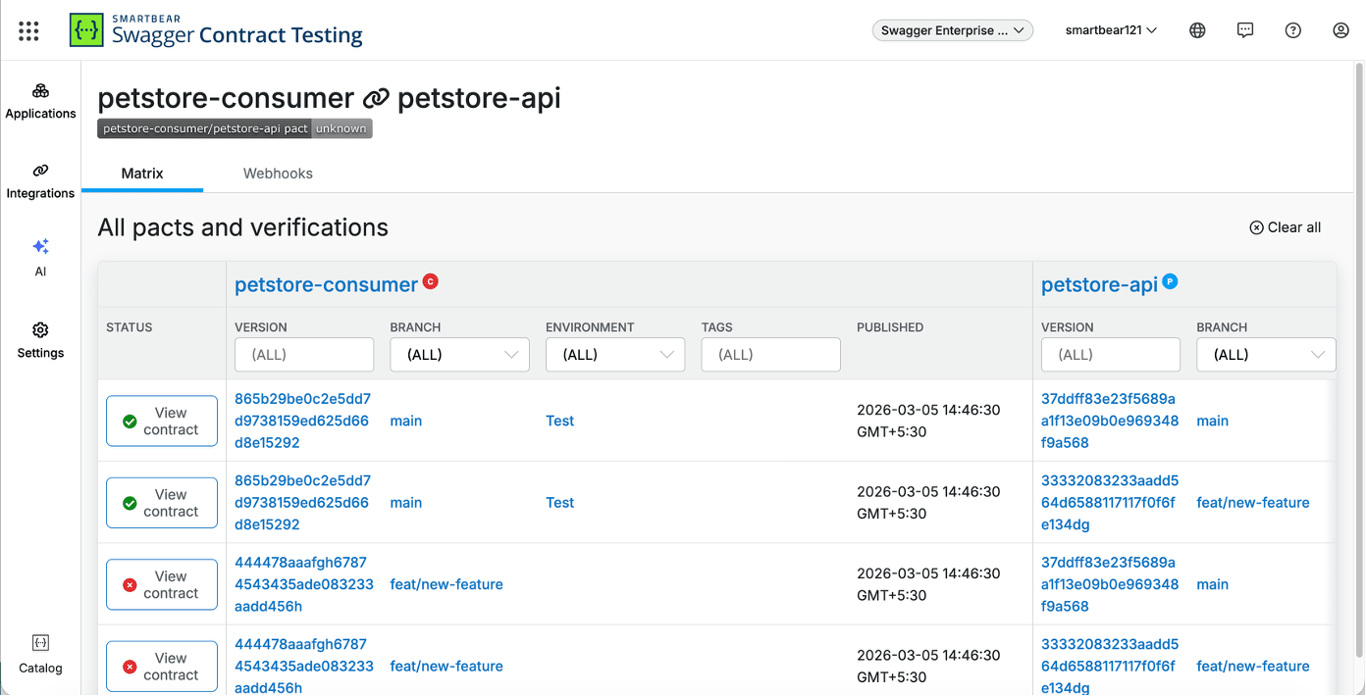Click consumer feat/new-feature branch in third row
The width and height of the screenshot is (1366, 696).
pos(447,585)
